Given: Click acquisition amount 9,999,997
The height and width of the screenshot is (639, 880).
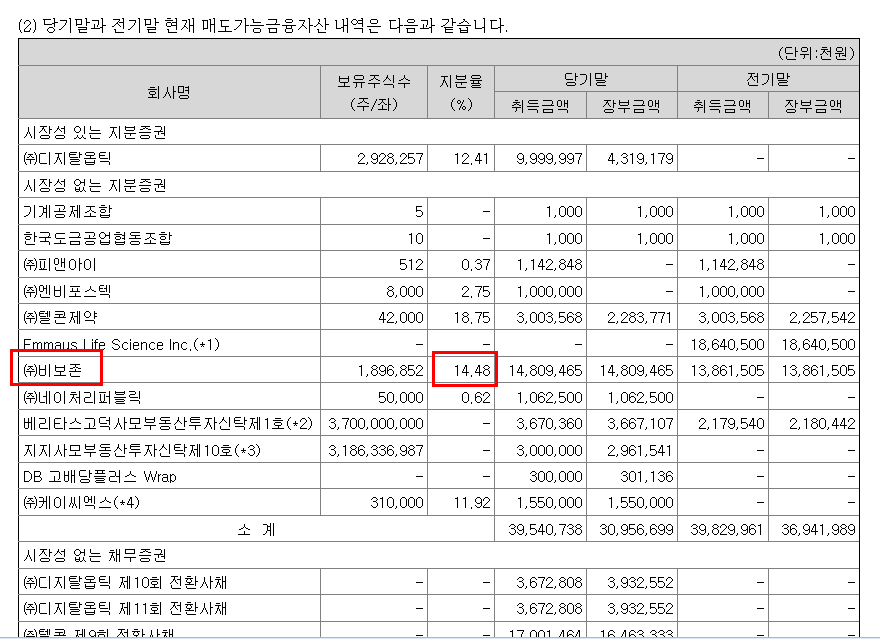Looking at the screenshot, I should pos(549,159).
